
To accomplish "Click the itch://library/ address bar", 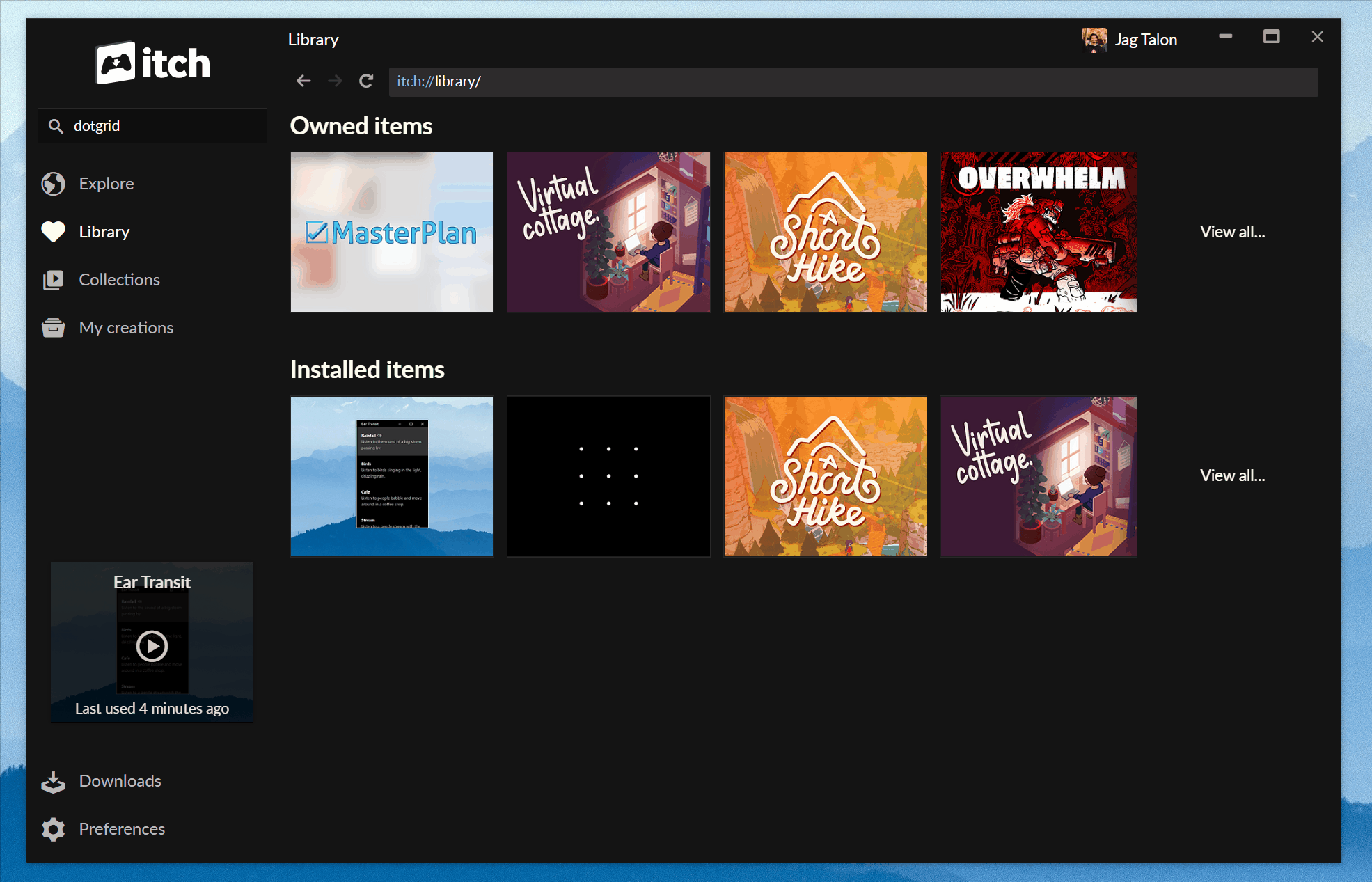I will 853,81.
